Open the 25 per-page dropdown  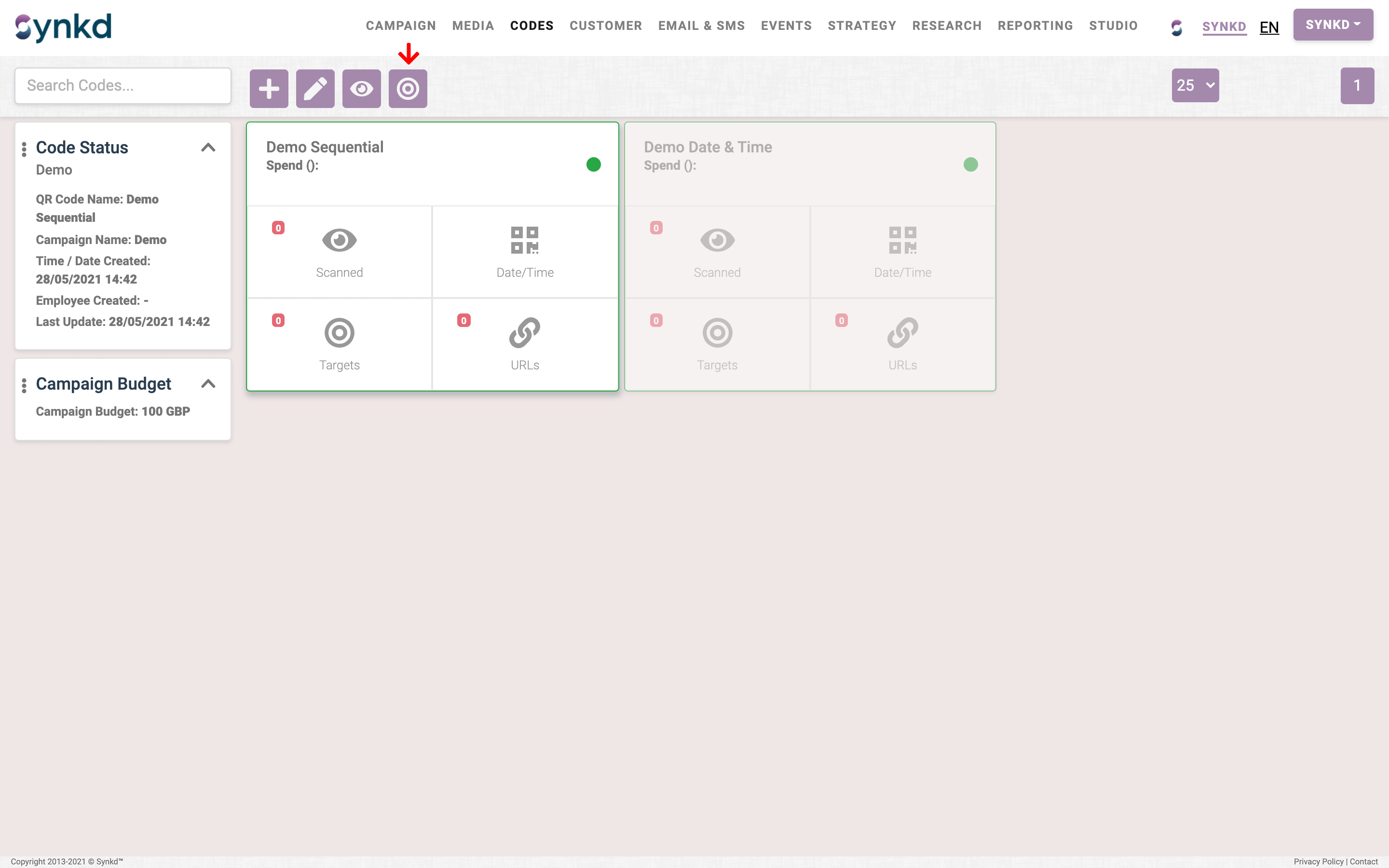[1195, 85]
